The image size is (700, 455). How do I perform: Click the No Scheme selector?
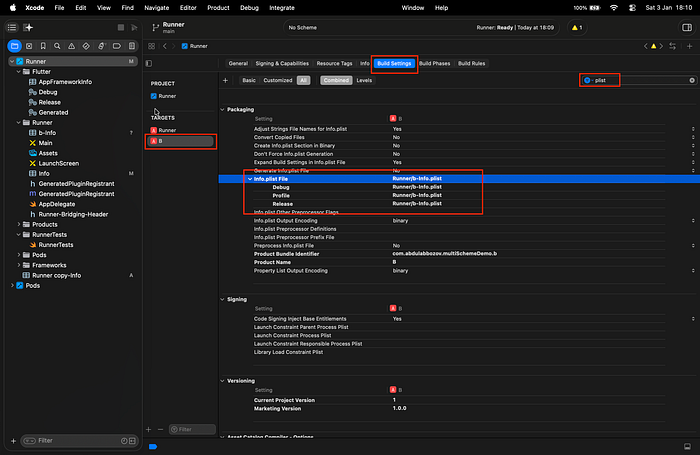coord(303,28)
